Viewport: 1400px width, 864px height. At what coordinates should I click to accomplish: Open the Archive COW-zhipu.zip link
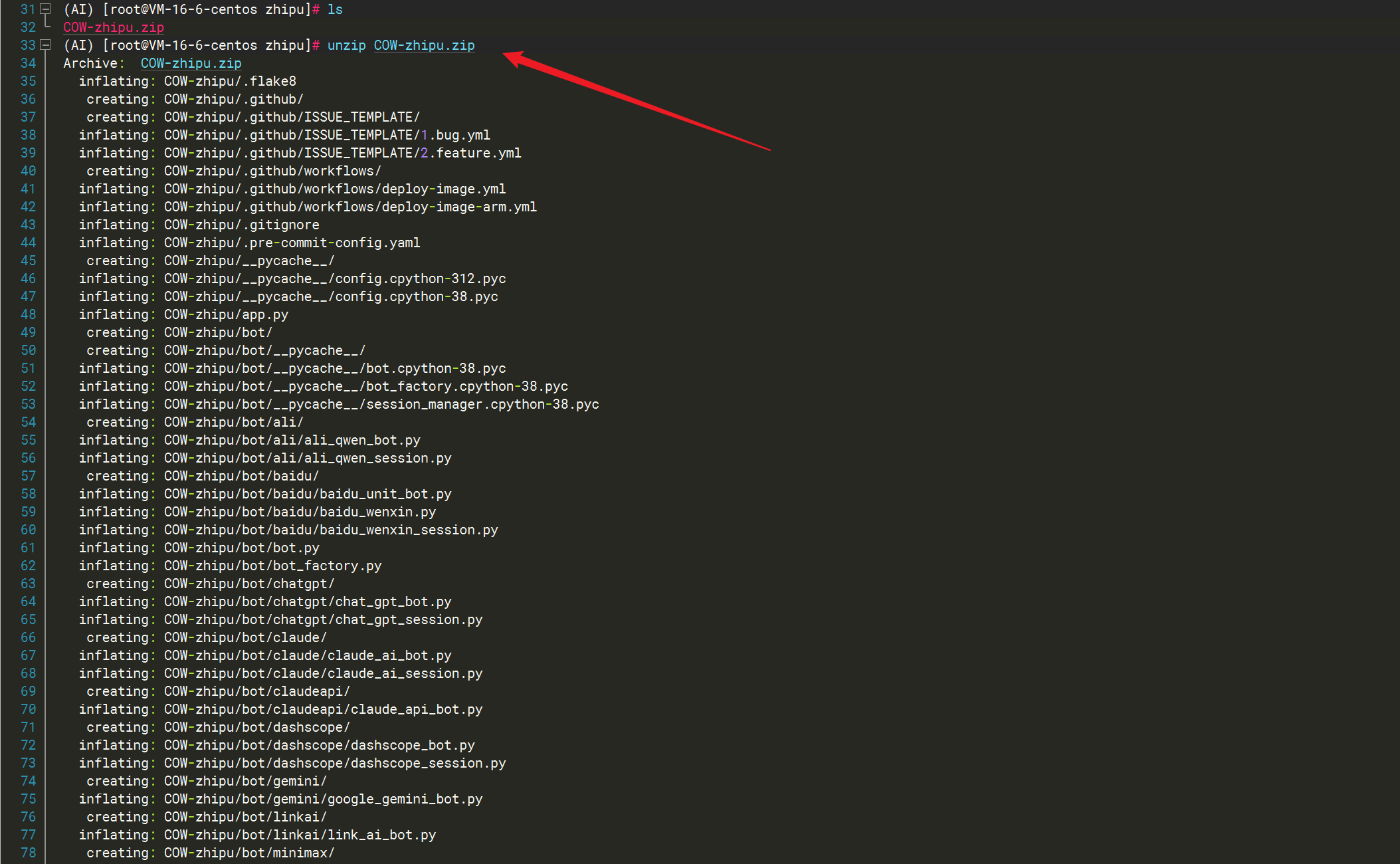pos(191,63)
